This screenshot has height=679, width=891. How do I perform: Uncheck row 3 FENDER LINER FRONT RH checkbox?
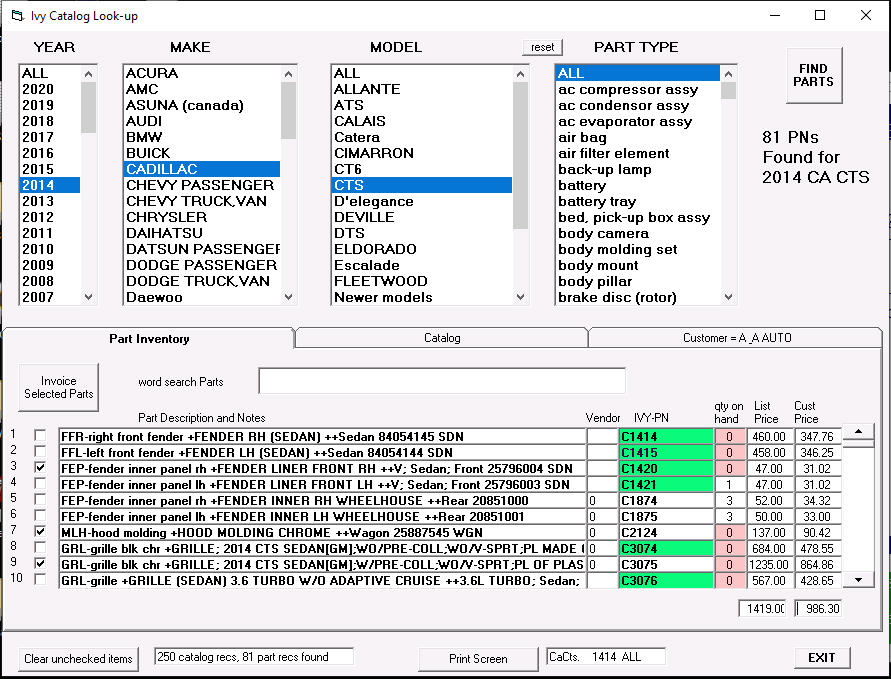point(40,468)
